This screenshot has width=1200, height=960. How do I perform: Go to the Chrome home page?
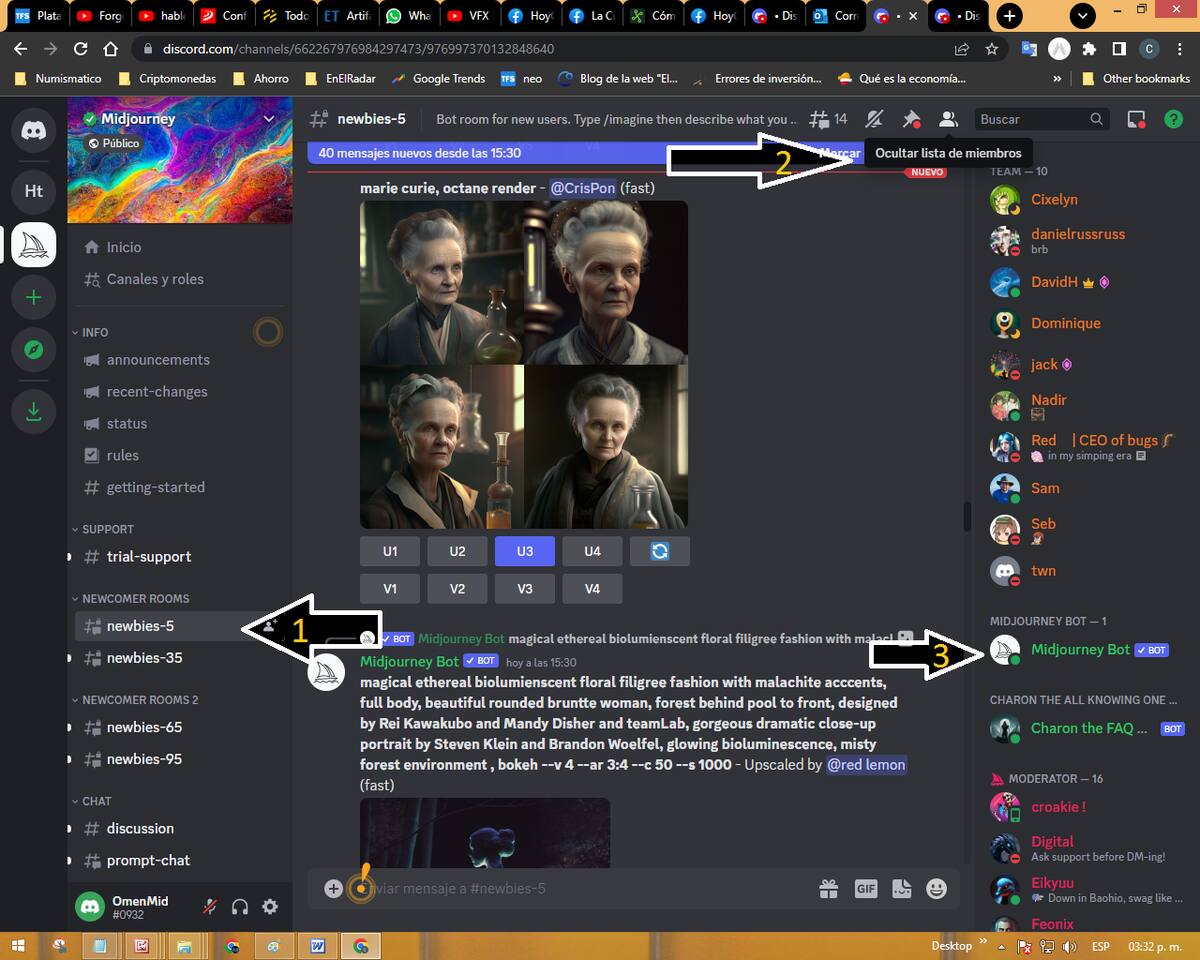coord(111,48)
